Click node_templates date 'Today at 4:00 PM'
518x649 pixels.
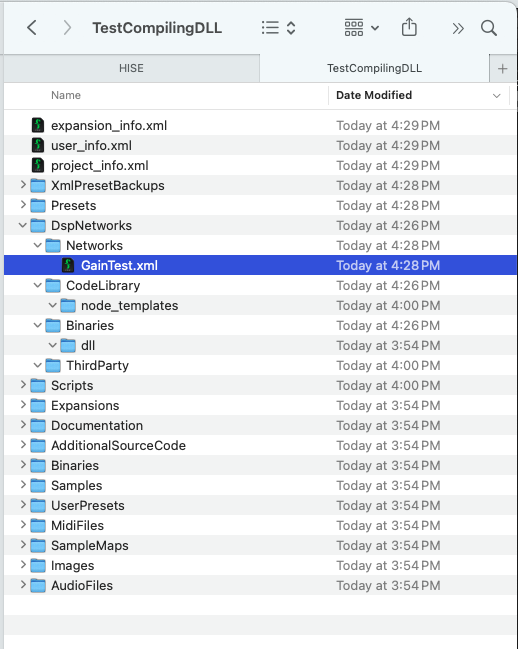click(388, 305)
